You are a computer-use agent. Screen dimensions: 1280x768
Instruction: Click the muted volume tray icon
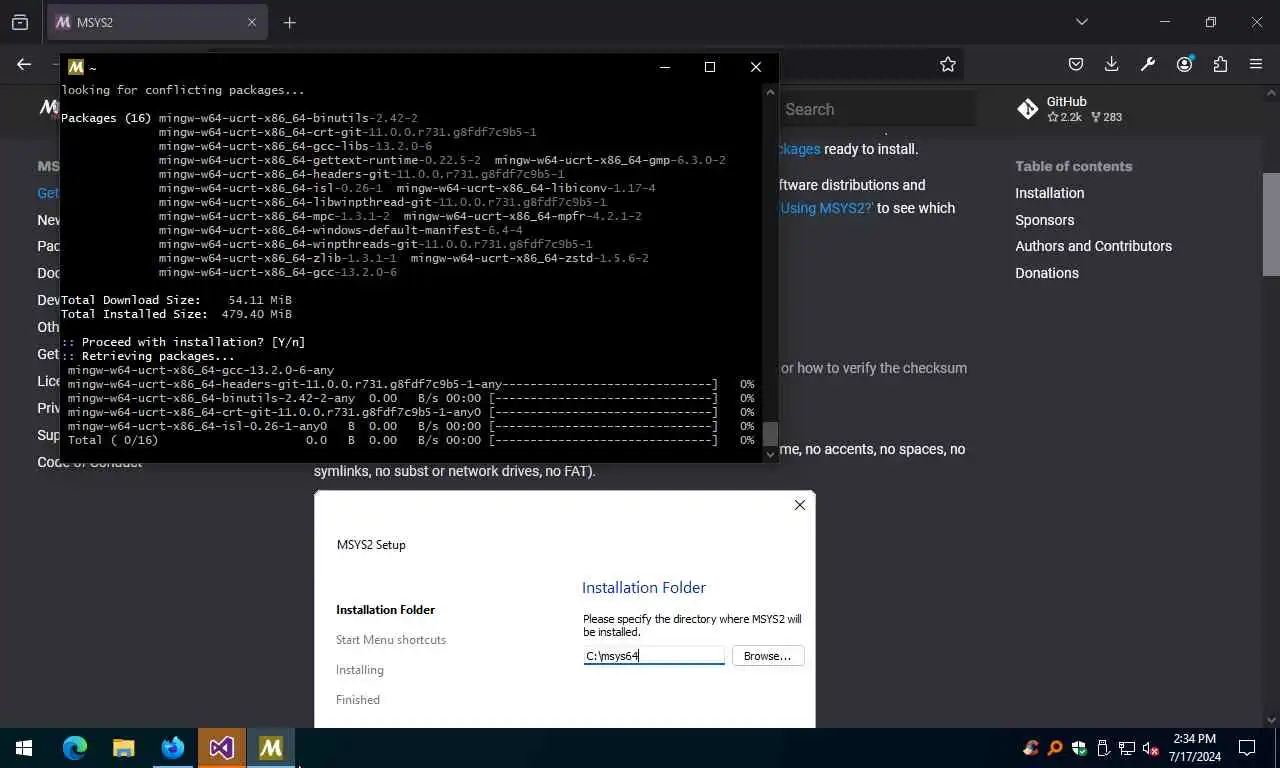[x=1151, y=748]
